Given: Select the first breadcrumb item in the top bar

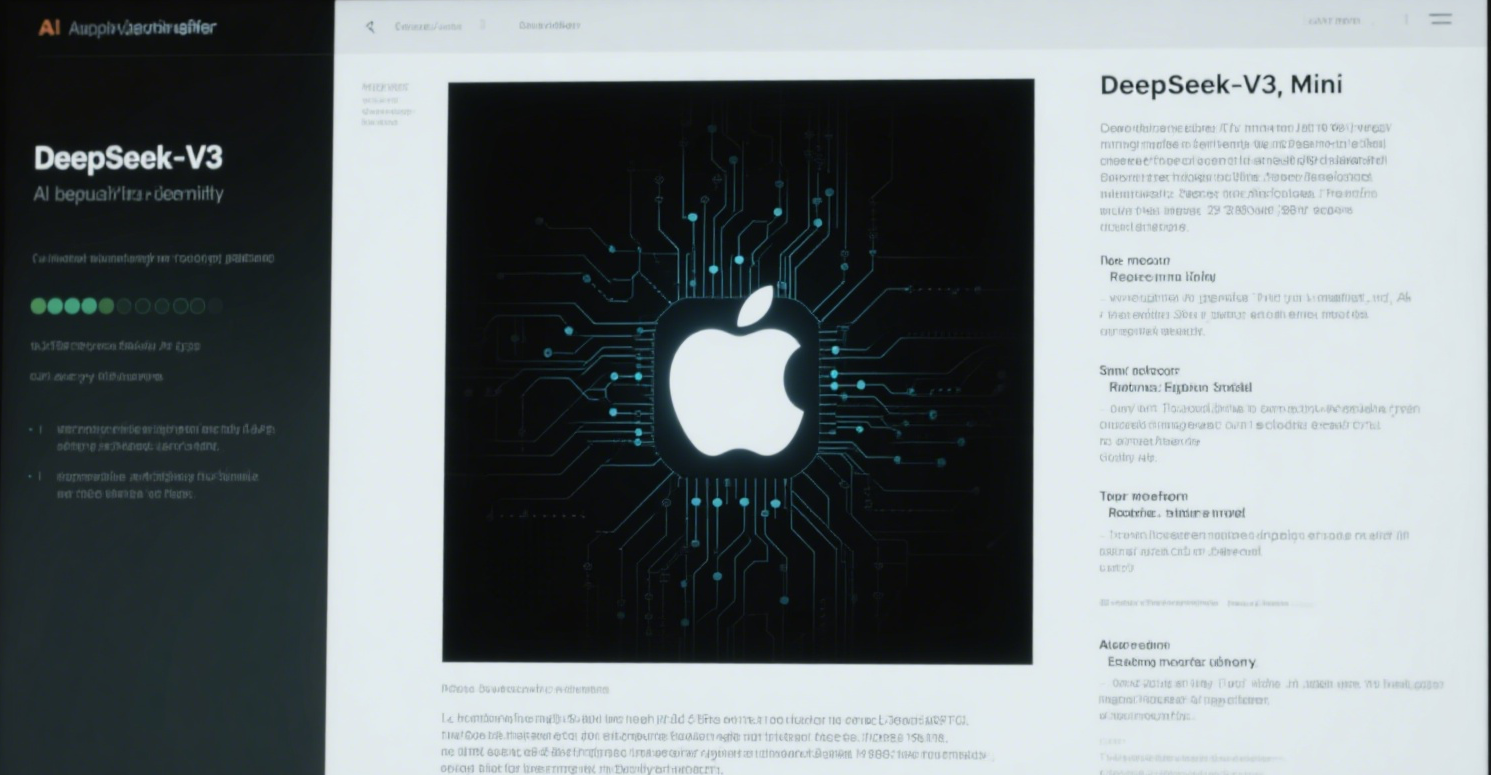Looking at the screenshot, I should [x=427, y=26].
